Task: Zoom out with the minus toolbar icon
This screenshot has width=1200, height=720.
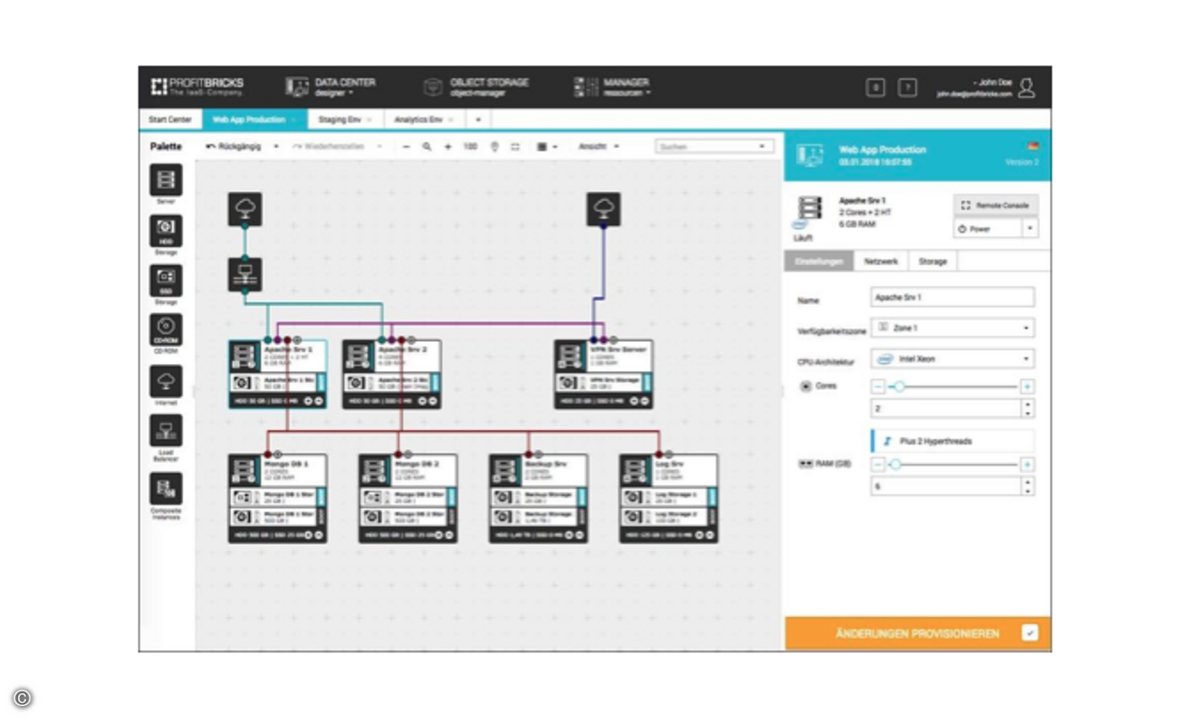Action: (406, 147)
